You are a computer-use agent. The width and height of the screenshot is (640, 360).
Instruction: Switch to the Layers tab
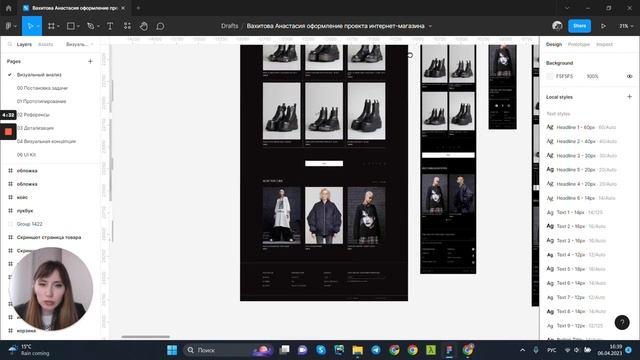click(x=24, y=44)
